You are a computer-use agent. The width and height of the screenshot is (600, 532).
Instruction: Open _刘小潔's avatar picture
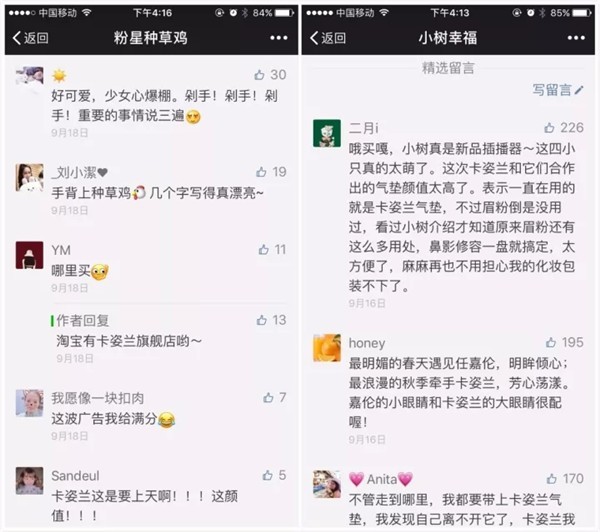click(x=29, y=178)
